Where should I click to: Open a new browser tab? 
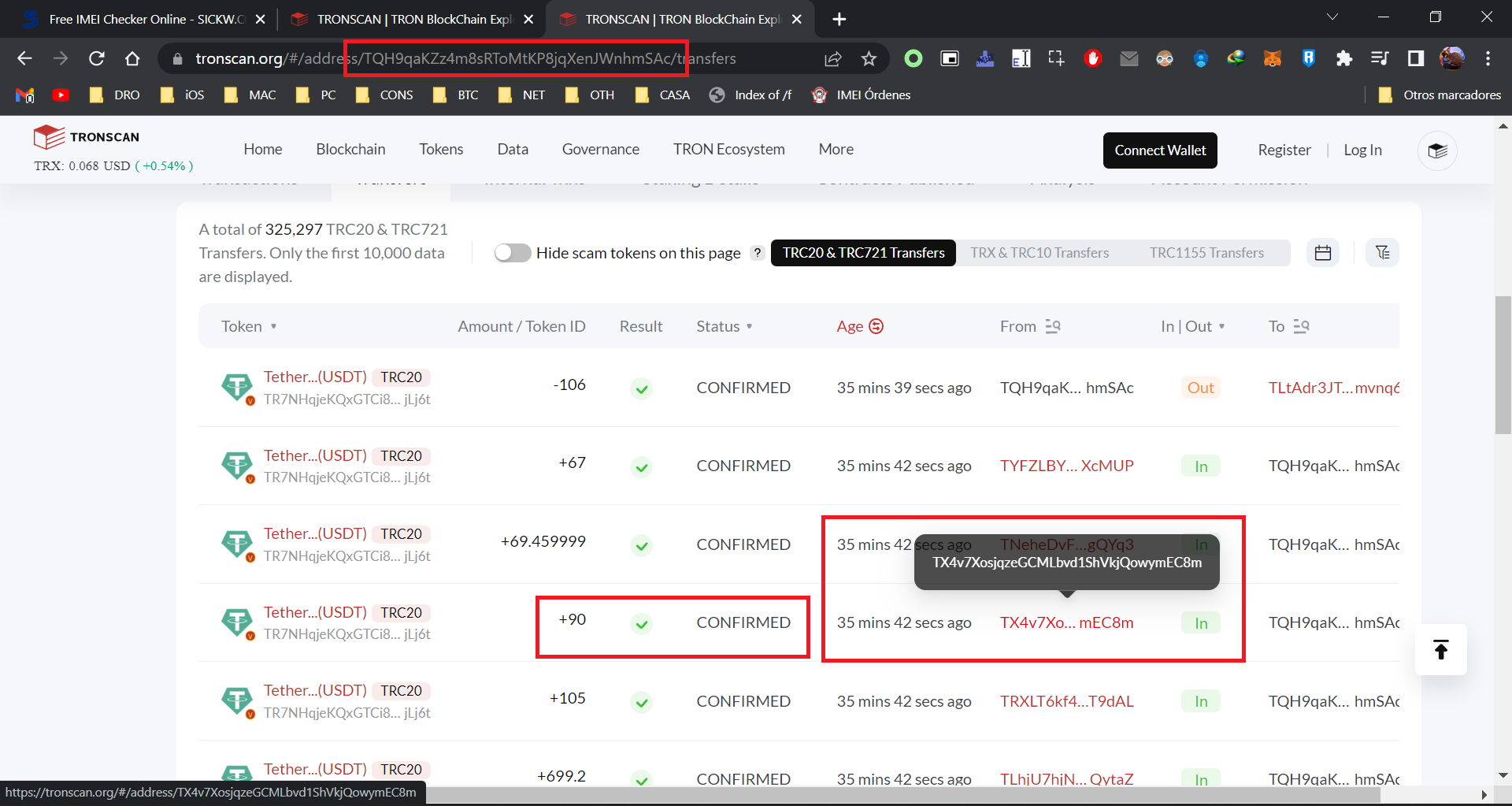839,19
